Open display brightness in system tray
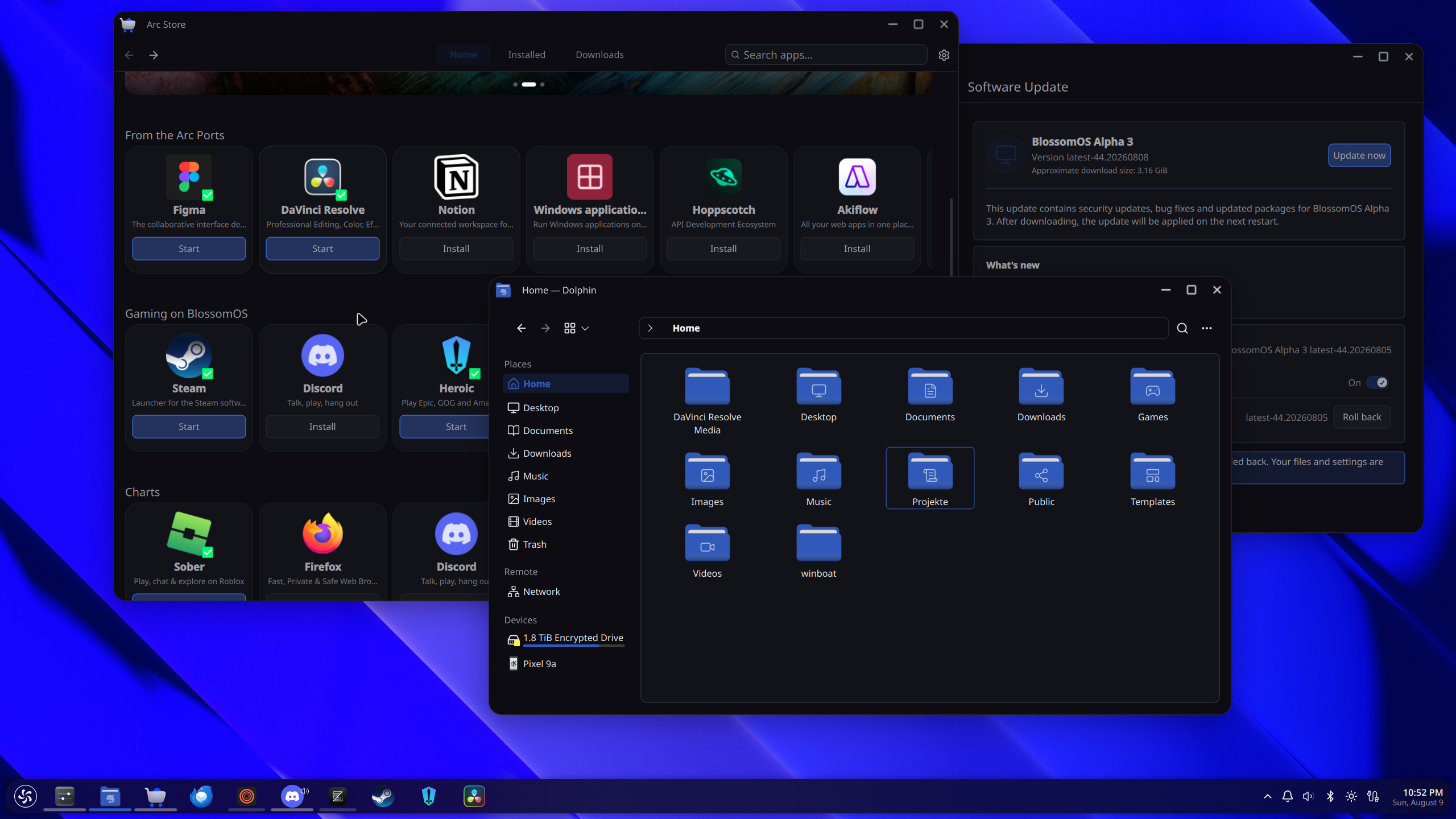Image resolution: width=1456 pixels, height=819 pixels. click(1351, 796)
